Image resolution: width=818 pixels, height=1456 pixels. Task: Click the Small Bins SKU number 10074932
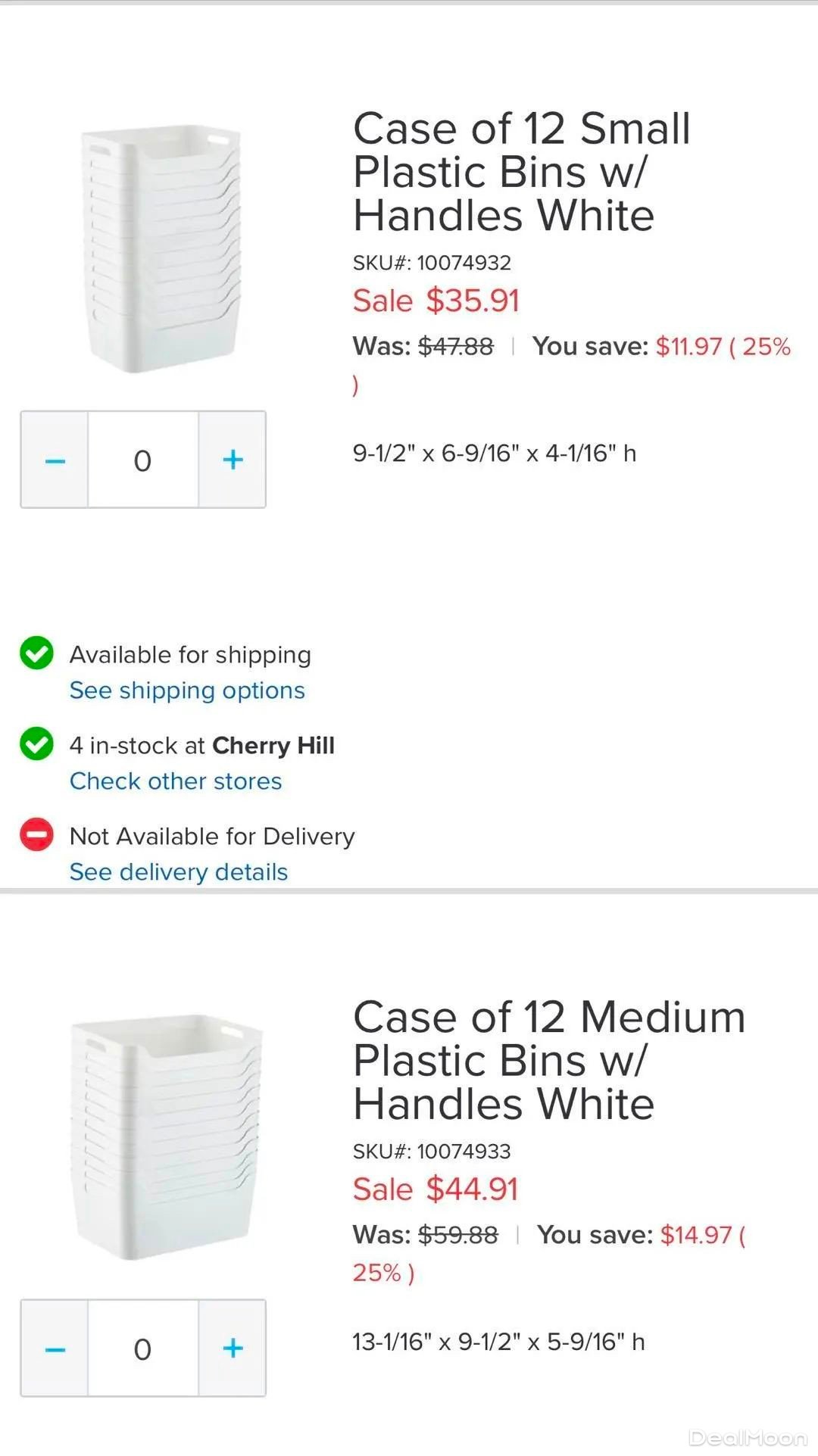click(x=464, y=263)
